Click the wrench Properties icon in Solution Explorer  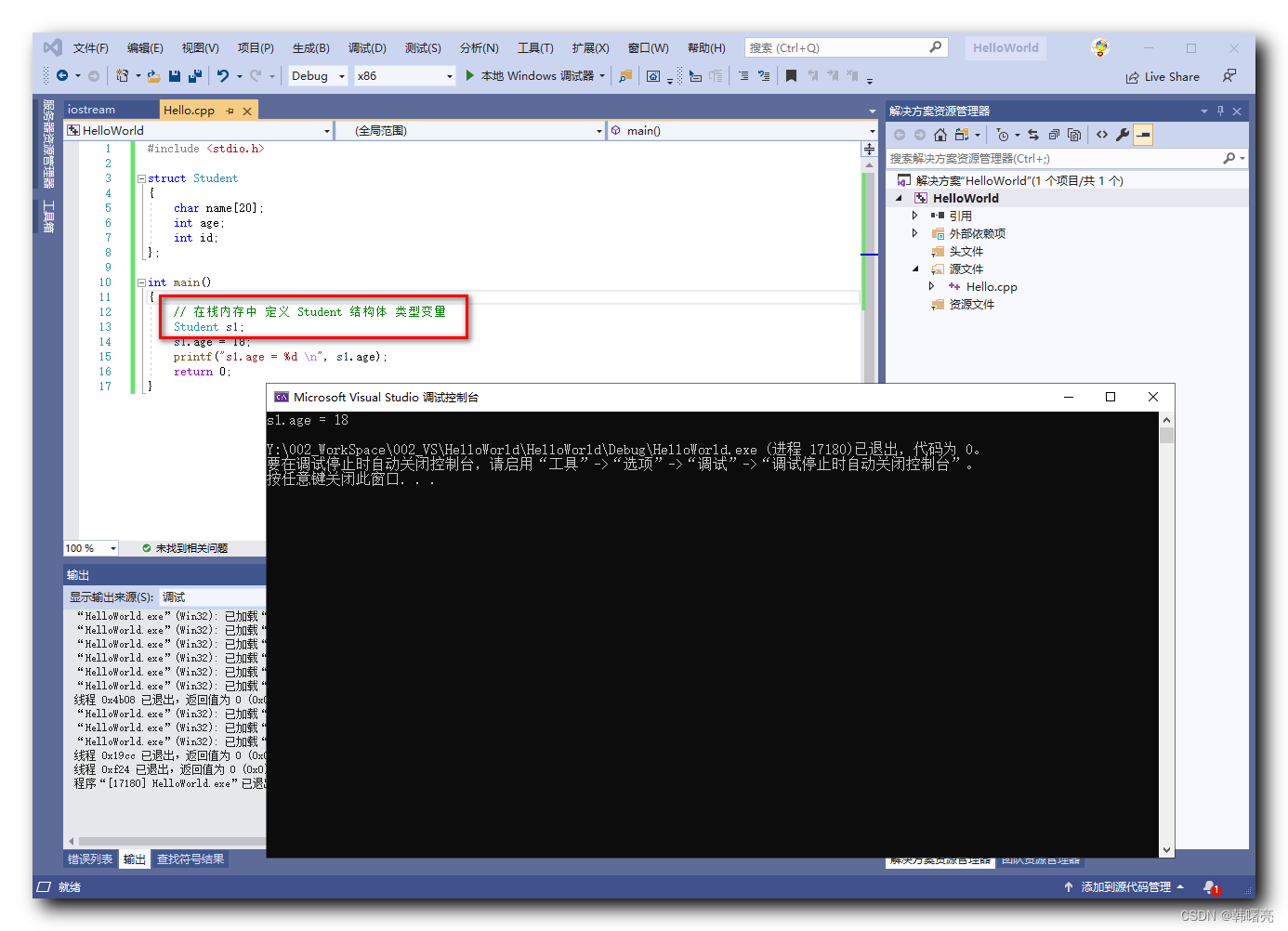1123,135
